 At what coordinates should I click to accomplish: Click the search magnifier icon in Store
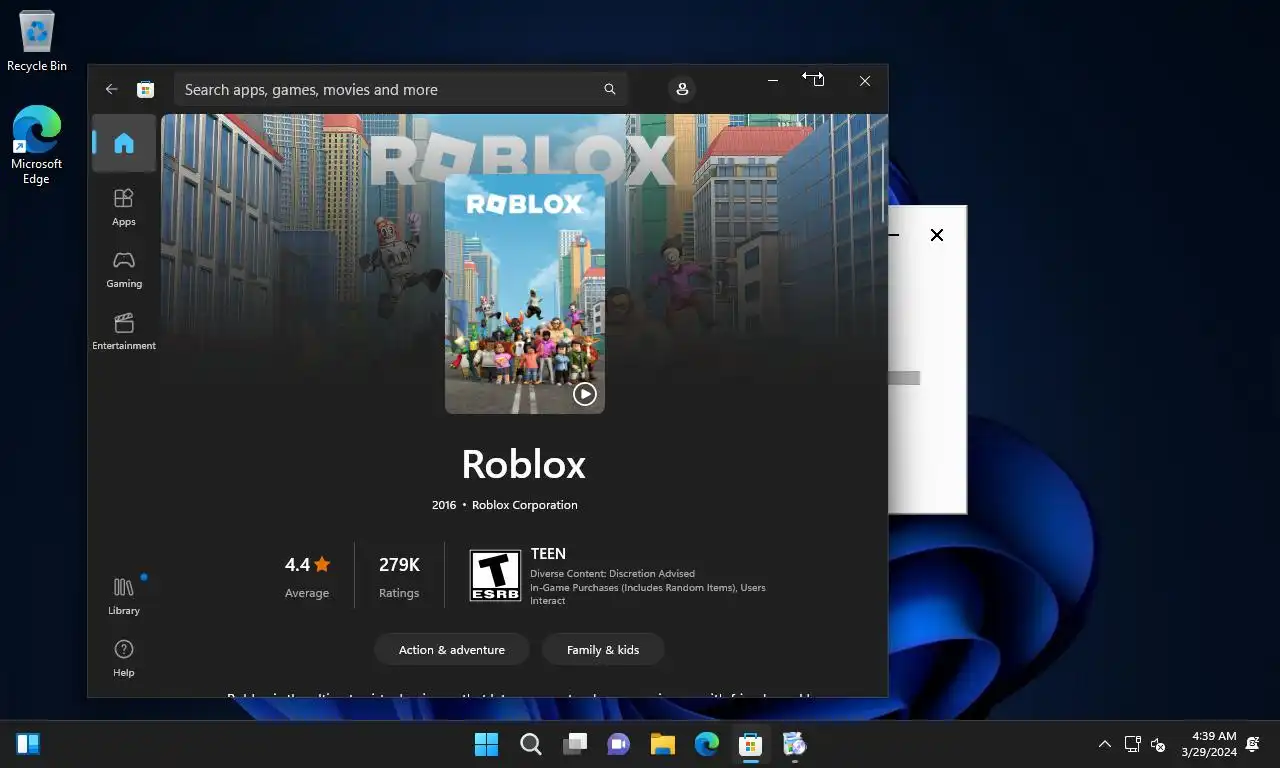point(609,89)
